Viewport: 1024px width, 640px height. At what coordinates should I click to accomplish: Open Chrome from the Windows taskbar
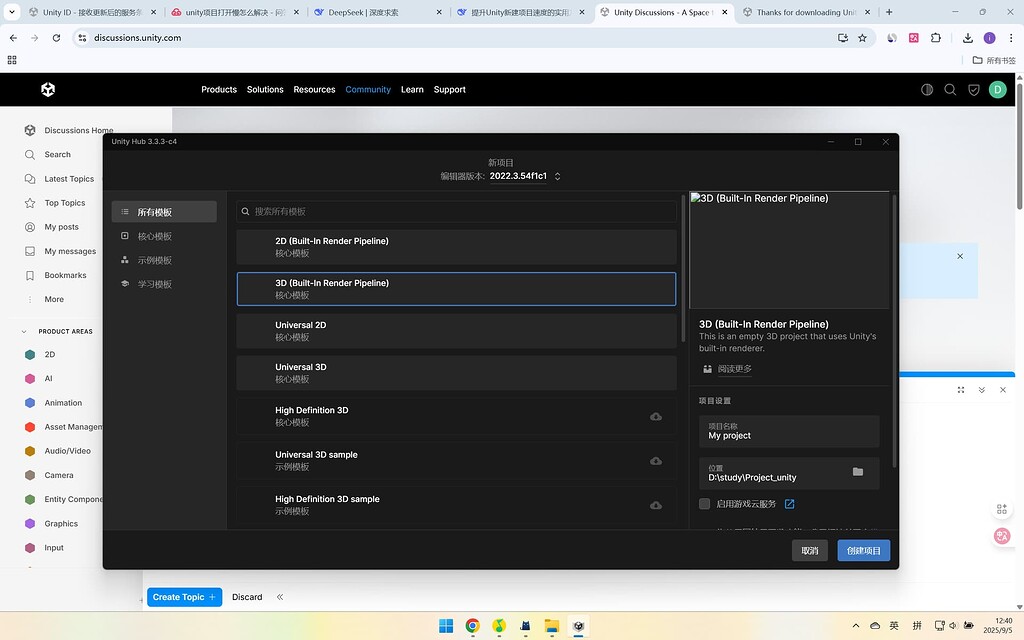[471, 626]
